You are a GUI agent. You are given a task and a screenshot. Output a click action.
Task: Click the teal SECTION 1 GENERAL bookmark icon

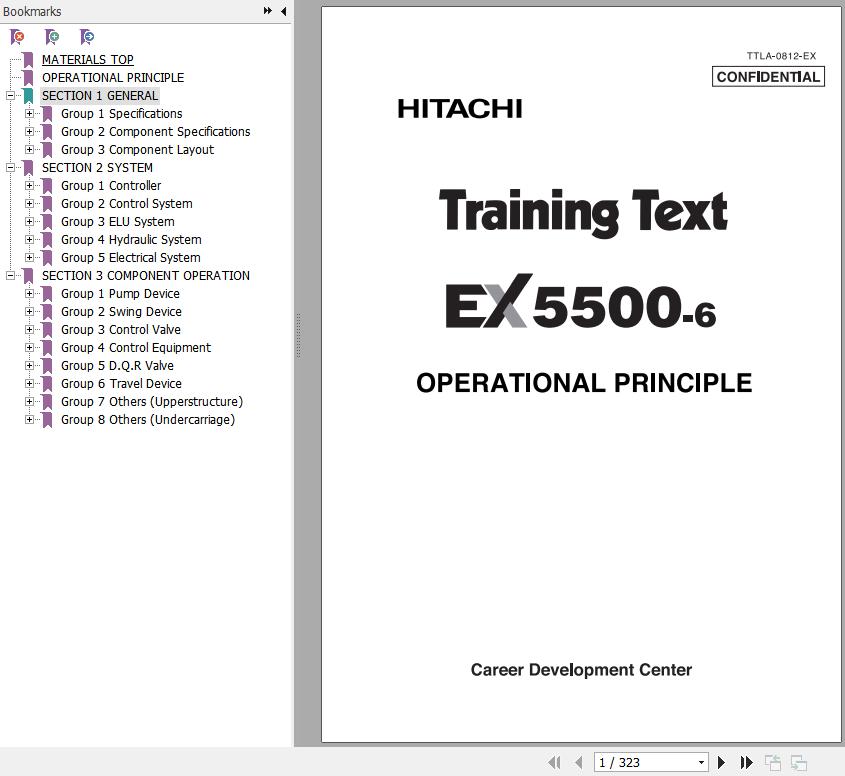(29, 96)
